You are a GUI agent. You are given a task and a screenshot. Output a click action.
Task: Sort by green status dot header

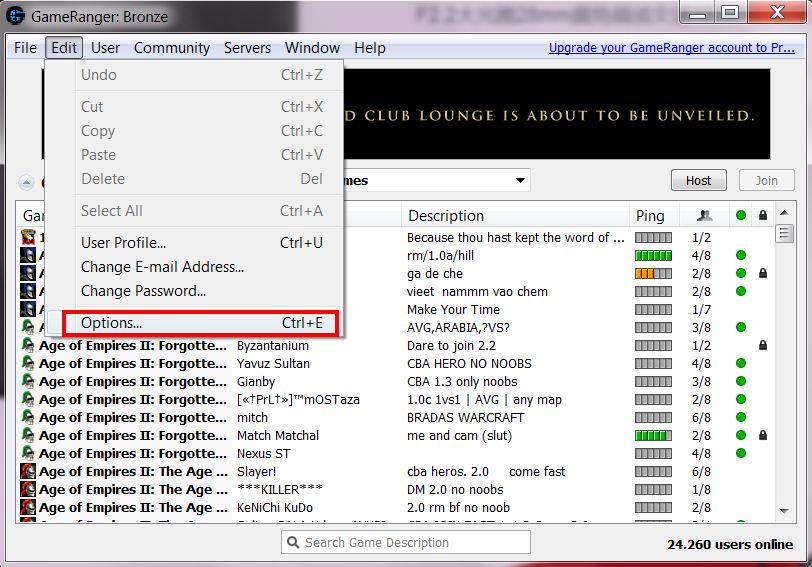tap(741, 215)
